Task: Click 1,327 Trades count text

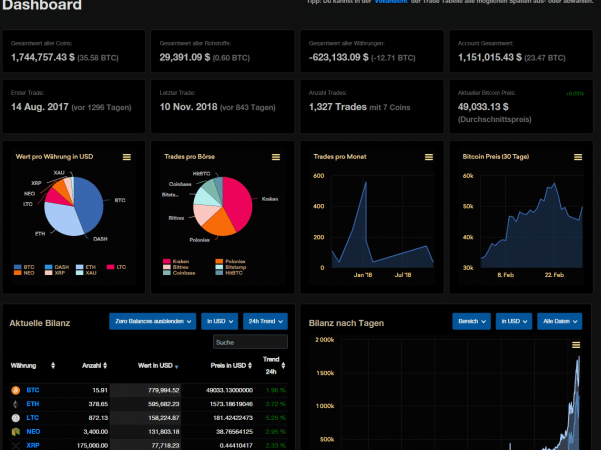Action: click(338, 107)
